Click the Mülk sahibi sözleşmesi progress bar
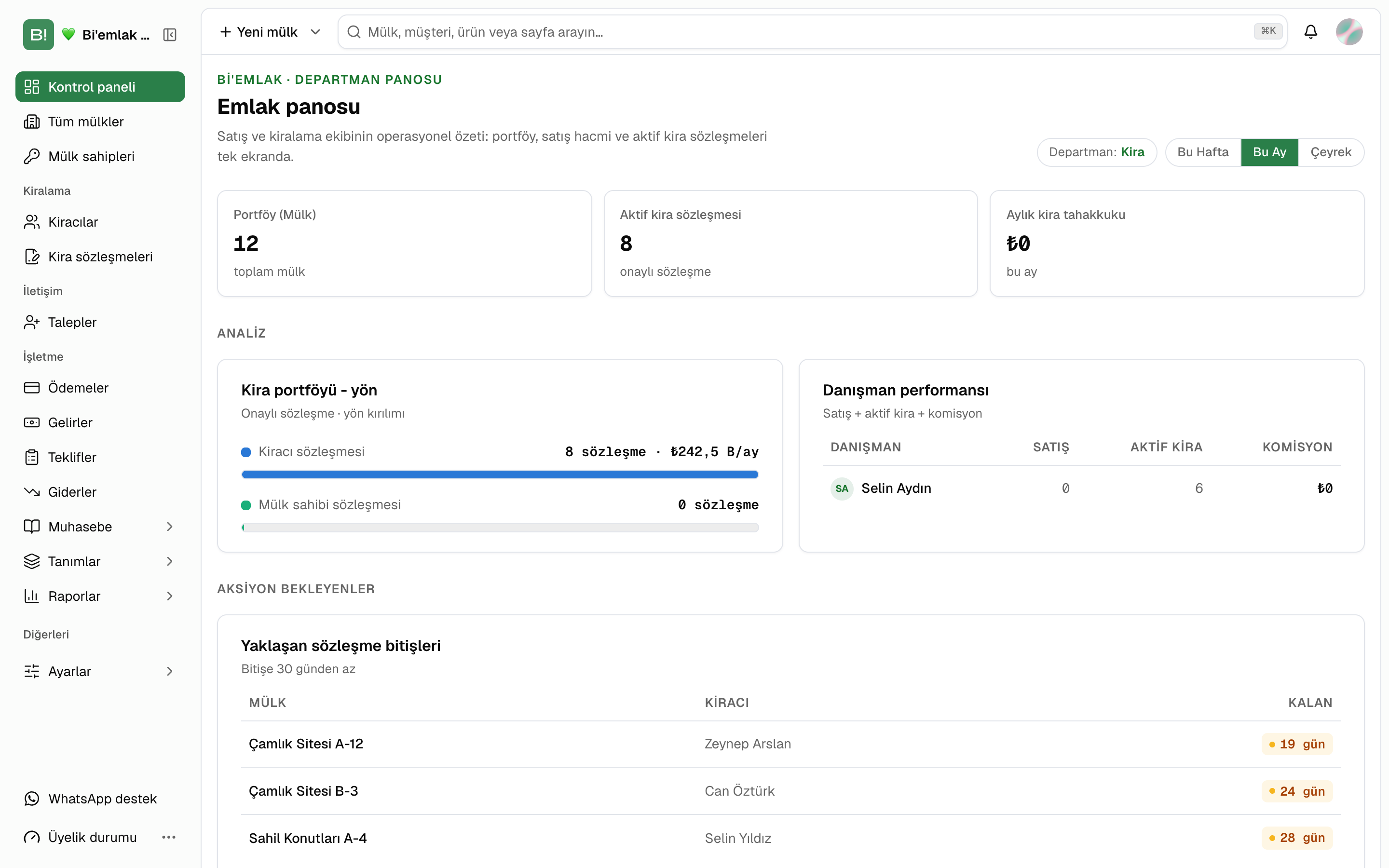1389x868 pixels. click(x=500, y=528)
